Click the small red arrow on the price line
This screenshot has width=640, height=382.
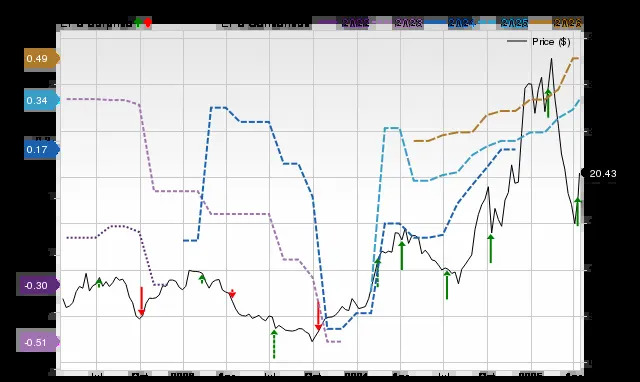[232, 293]
